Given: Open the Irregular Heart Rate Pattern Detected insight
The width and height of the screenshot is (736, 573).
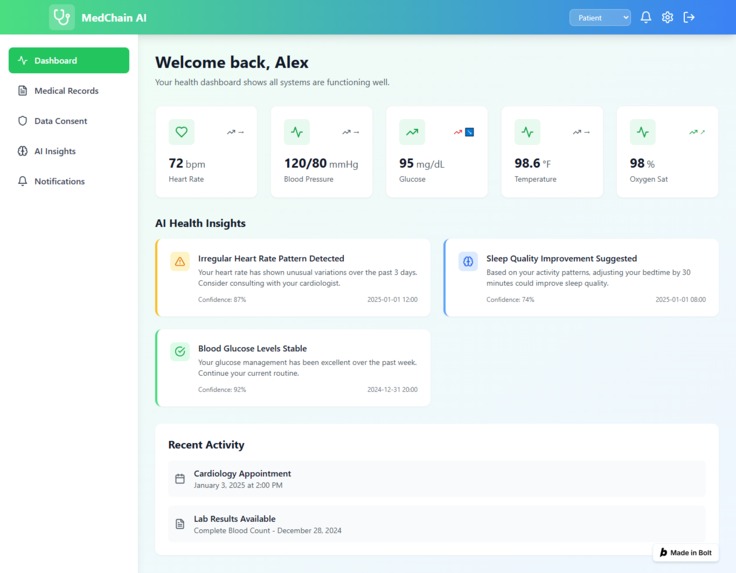Looking at the screenshot, I should tap(293, 277).
